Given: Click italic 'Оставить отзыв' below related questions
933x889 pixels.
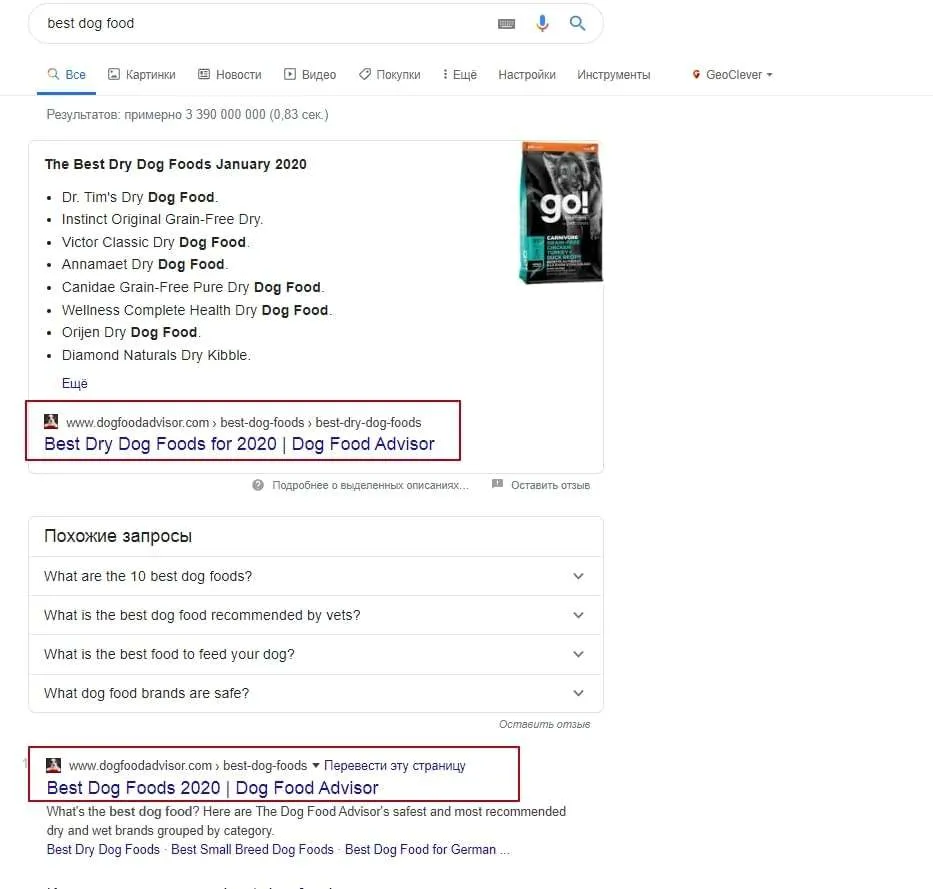Looking at the screenshot, I should tap(544, 724).
